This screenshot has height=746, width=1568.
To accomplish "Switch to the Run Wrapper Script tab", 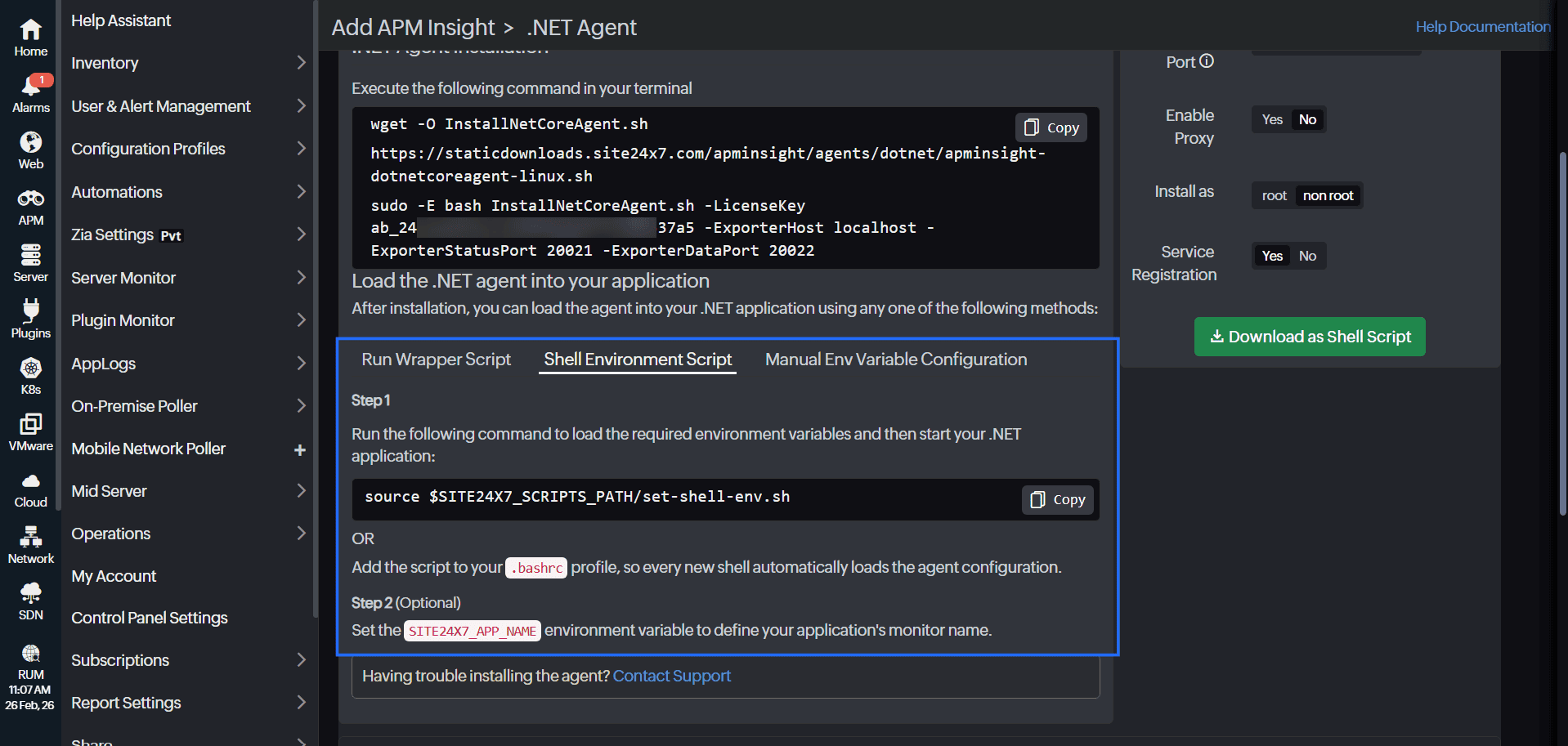I will (436, 360).
